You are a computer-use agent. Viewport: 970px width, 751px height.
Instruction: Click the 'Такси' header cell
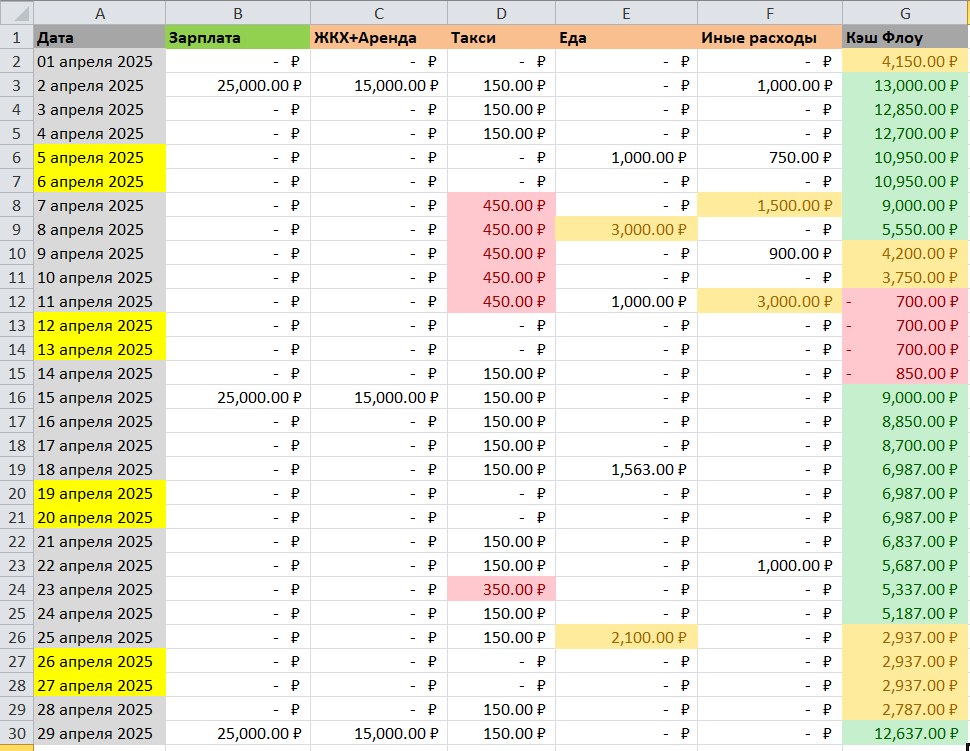[x=501, y=37]
